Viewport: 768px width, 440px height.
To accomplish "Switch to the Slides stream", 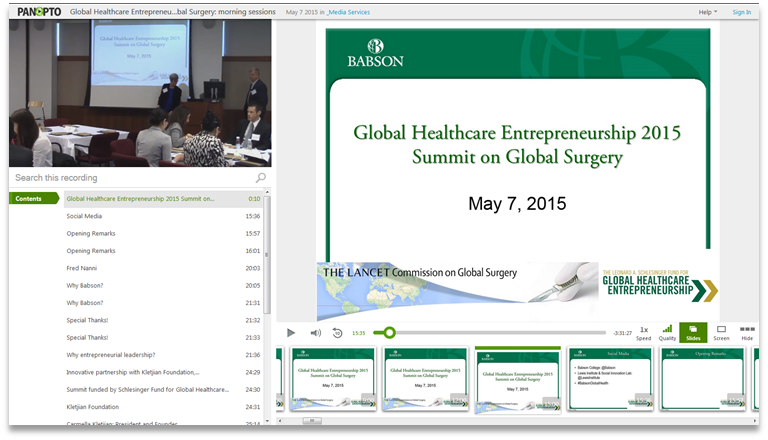I will tap(693, 332).
